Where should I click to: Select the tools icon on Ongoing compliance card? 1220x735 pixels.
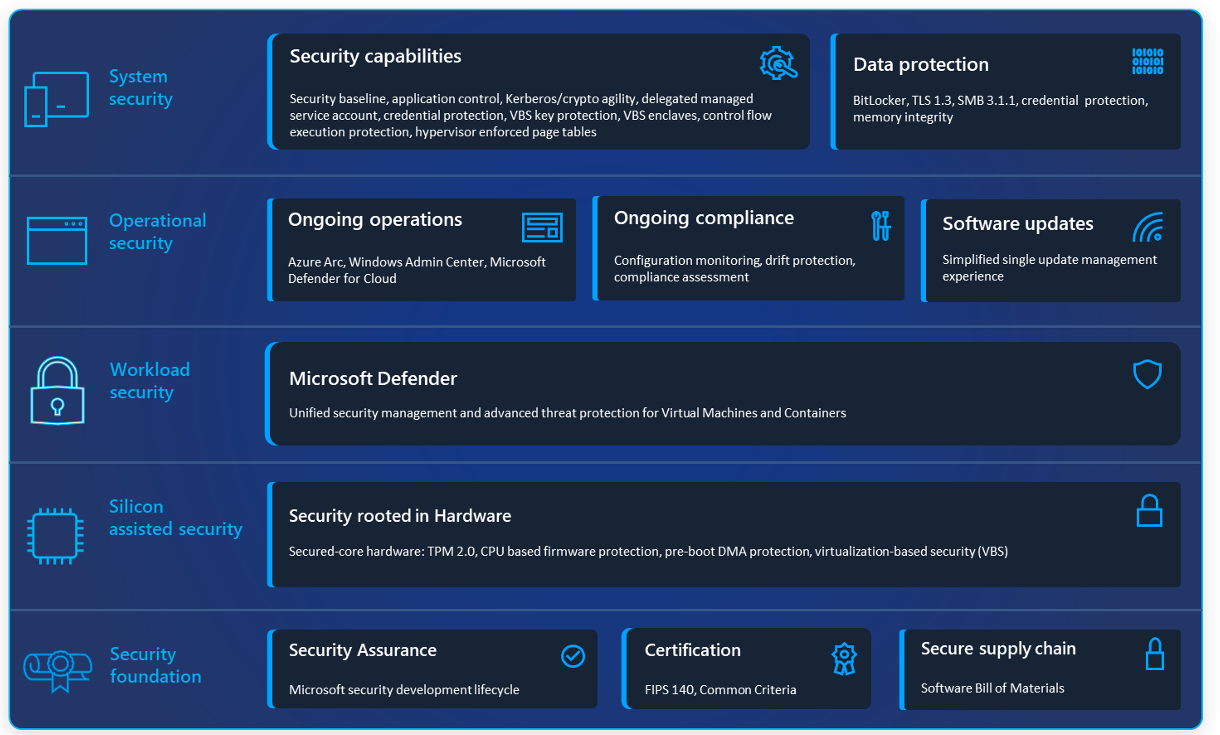tap(880, 228)
